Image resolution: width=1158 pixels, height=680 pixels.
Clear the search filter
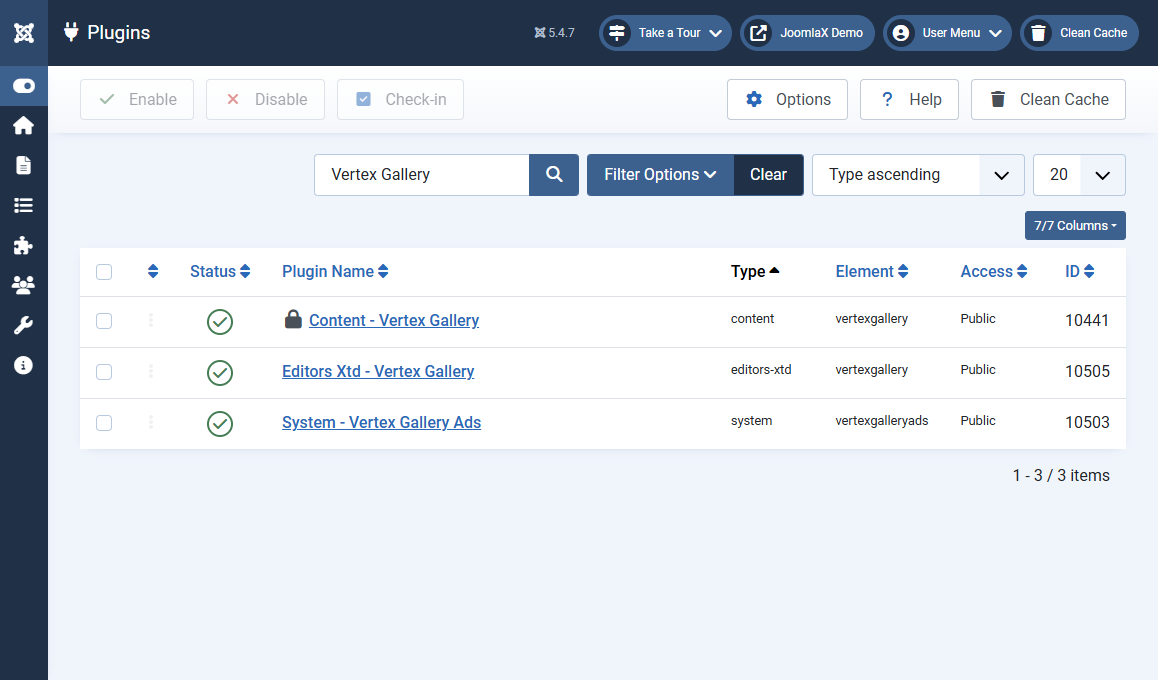click(768, 175)
